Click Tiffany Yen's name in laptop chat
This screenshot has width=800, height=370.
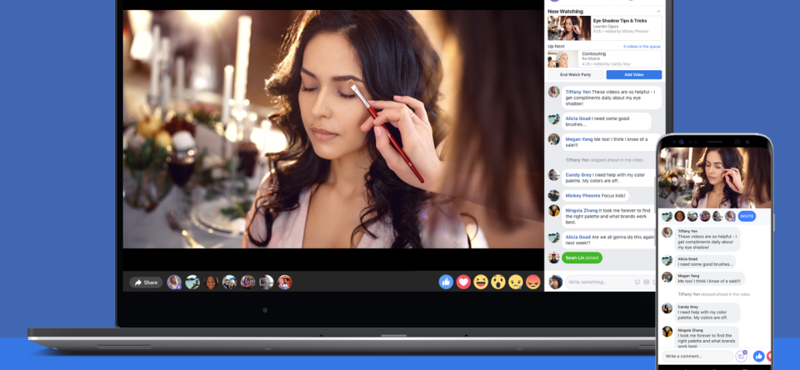click(x=578, y=92)
